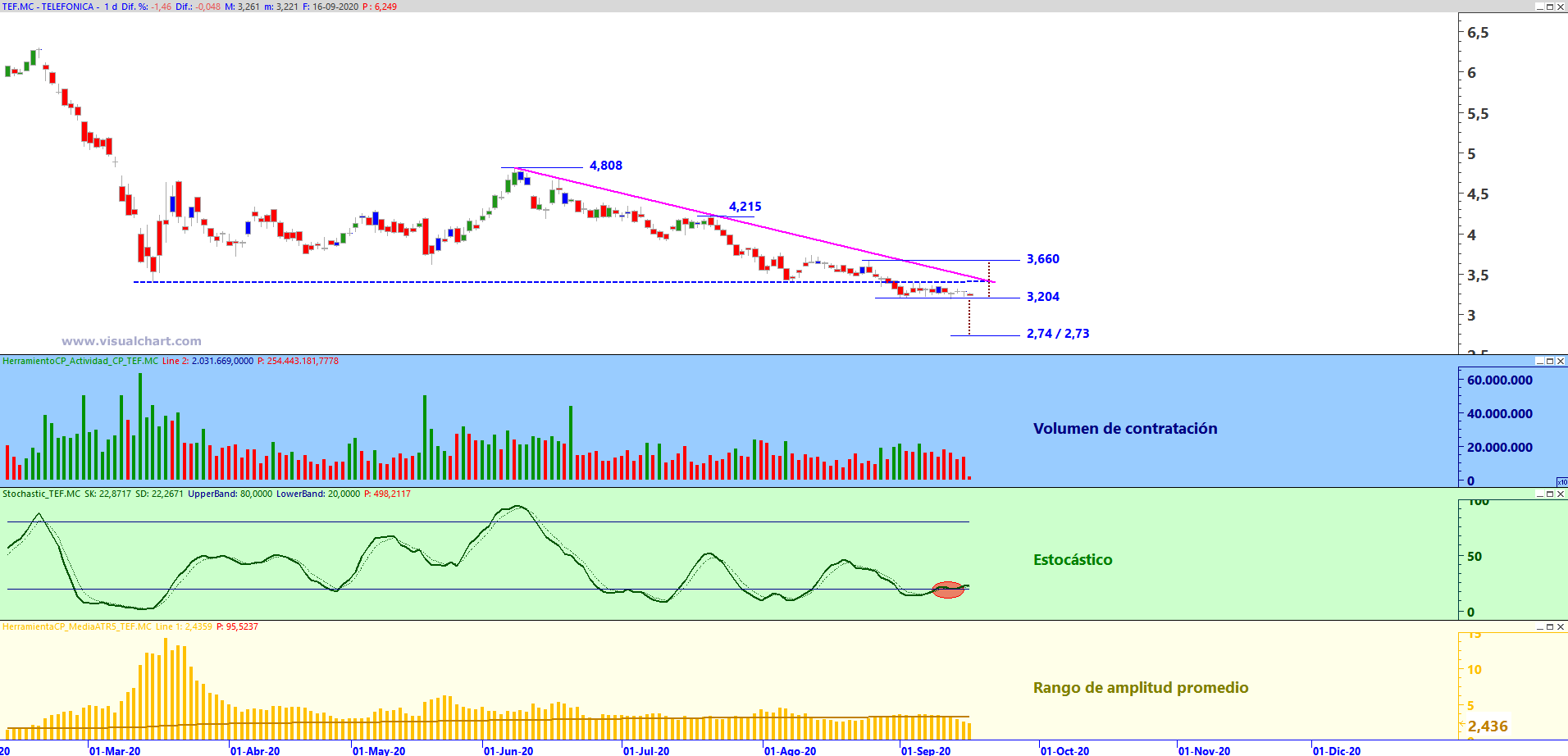Click the 'Rango de amplitud promedio' label
This screenshot has width=1568, height=756.
tap(1141, 688)
